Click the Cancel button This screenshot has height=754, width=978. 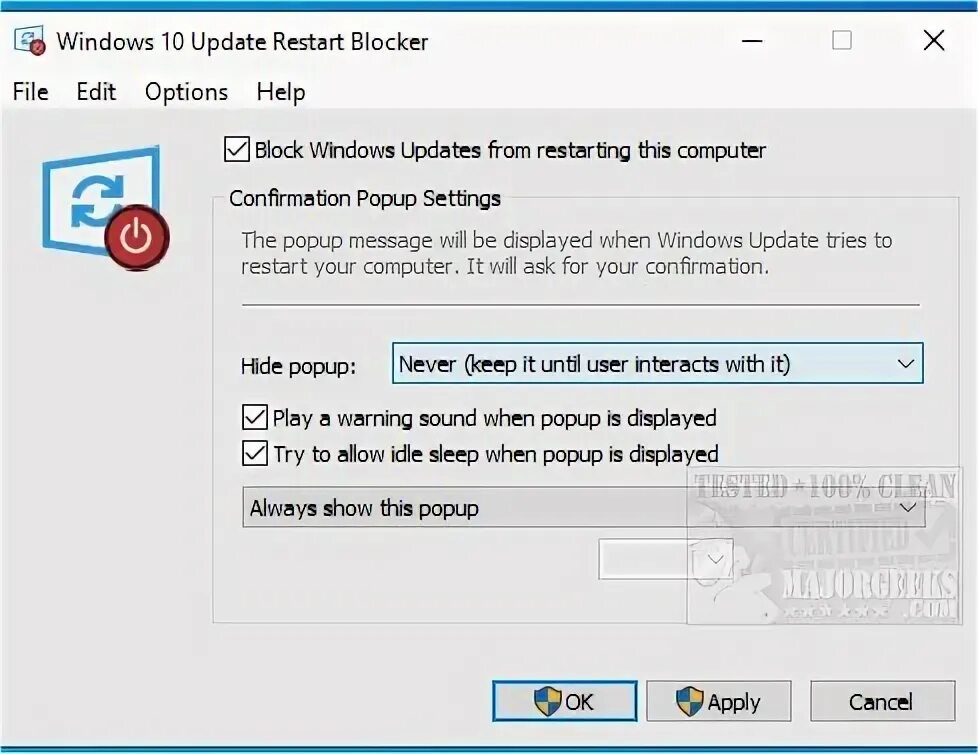coord(883,701)
